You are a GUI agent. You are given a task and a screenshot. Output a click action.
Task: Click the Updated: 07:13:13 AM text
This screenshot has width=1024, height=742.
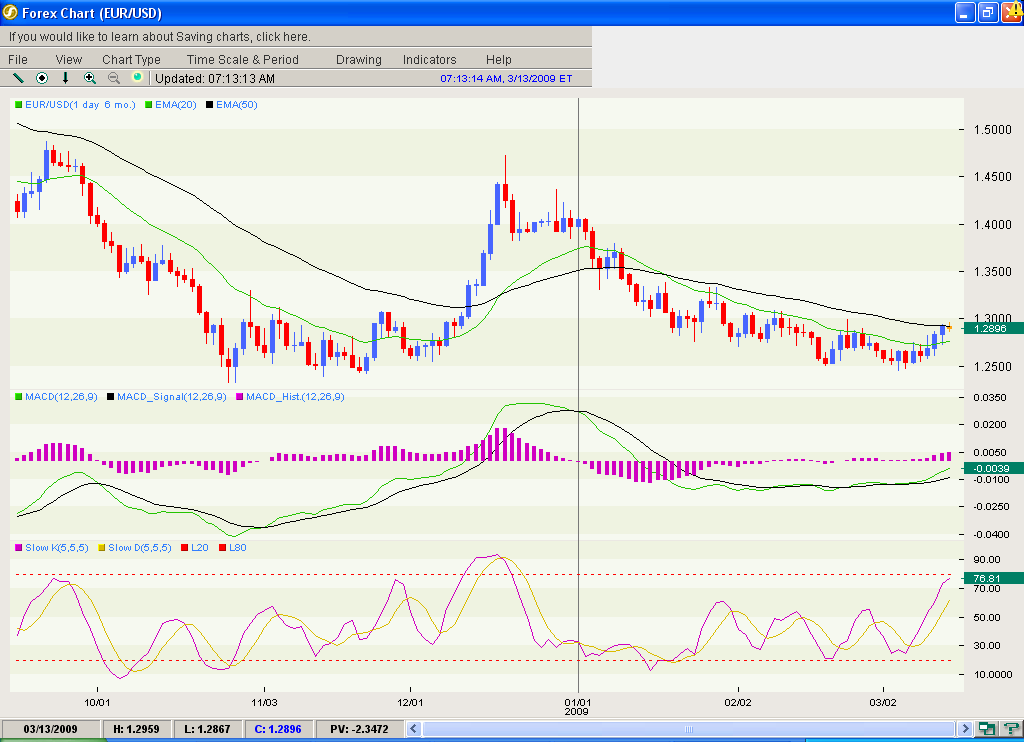coord(215,78)
